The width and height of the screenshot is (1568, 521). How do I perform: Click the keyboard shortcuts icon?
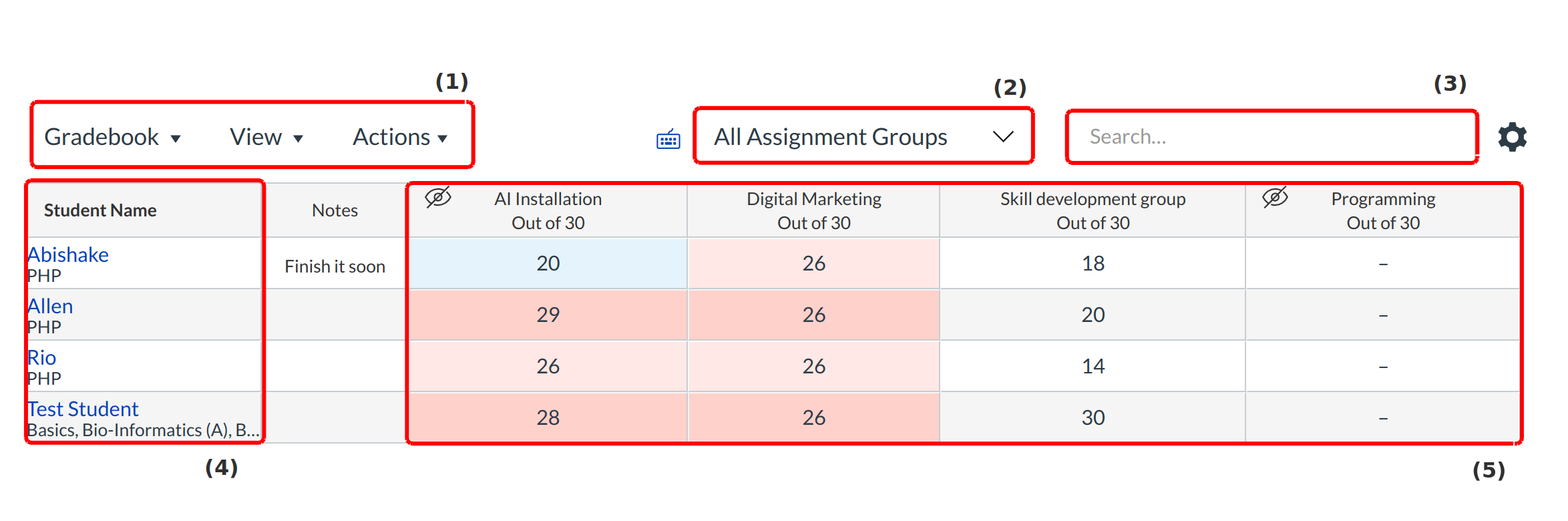[668, 139]
